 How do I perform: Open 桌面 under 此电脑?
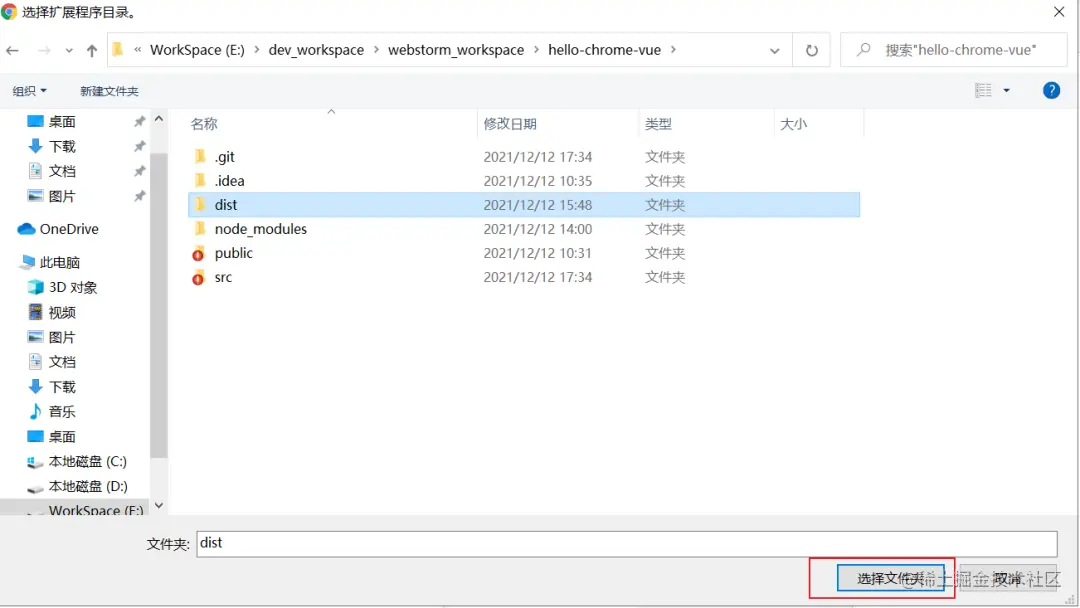pyautogui.click(x=61, y=437)
